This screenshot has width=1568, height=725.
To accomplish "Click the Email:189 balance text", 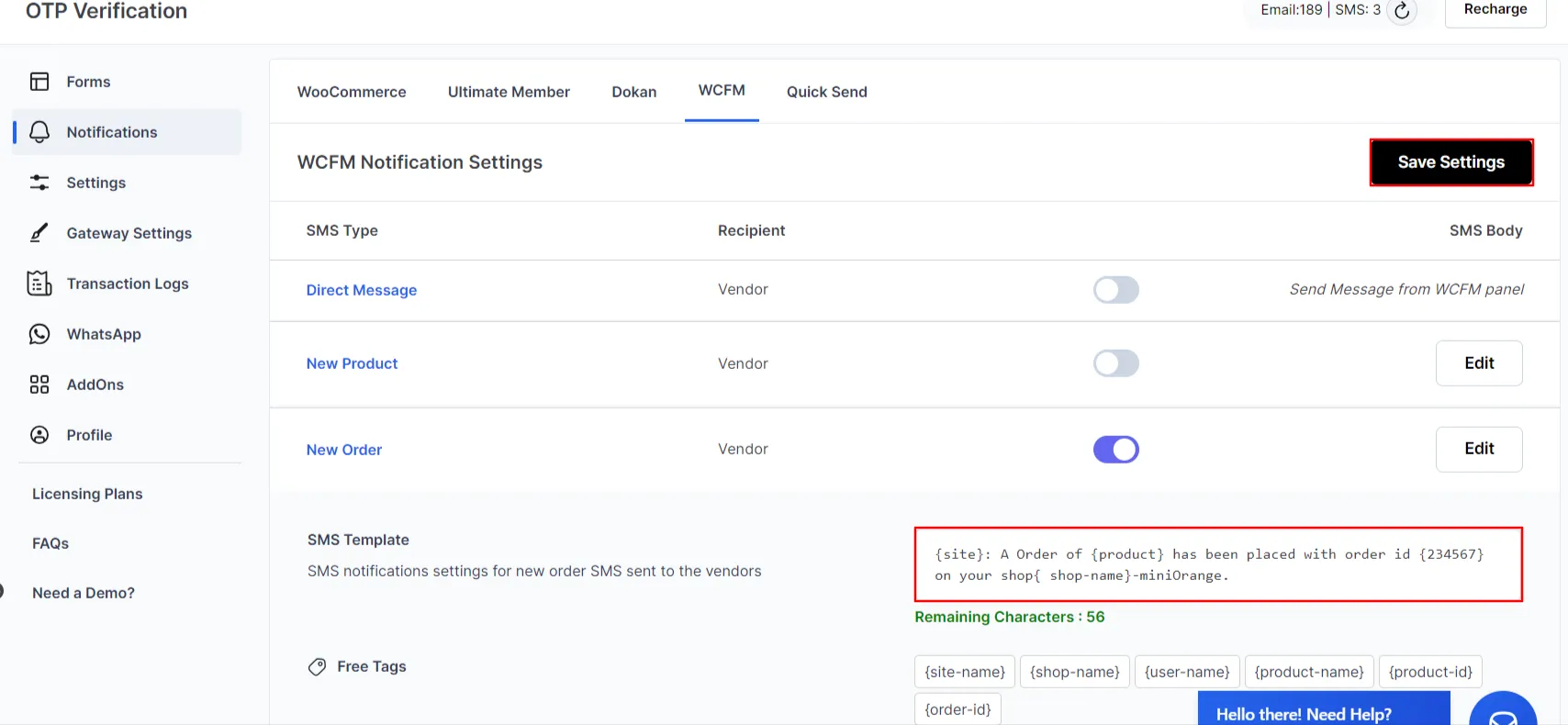I will tap(1292, 9).
